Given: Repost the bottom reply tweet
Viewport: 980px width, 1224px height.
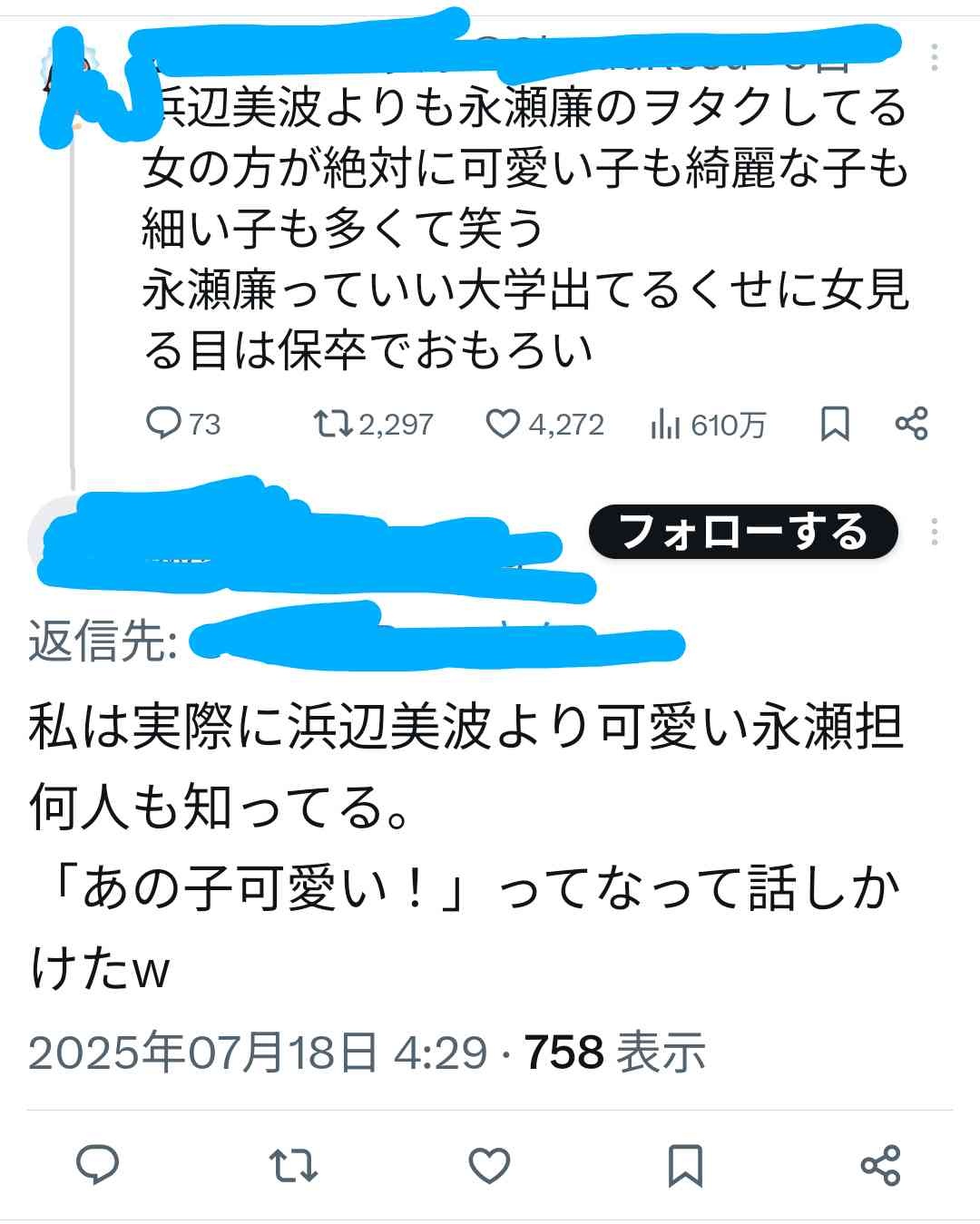Looking at the screenshot, I should click(x=294, y=1165).
